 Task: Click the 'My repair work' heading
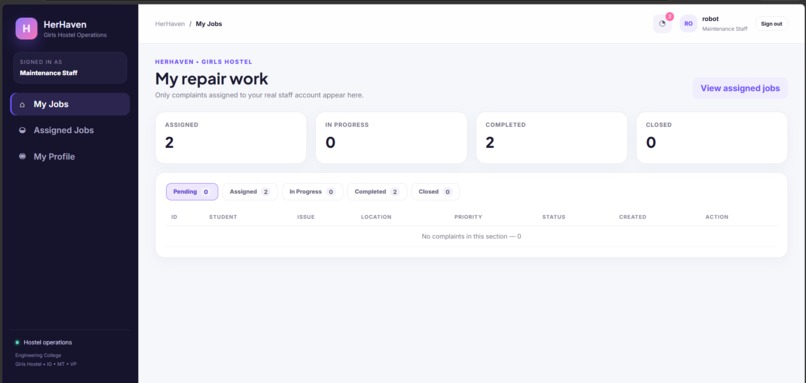(x=212, y=79)
